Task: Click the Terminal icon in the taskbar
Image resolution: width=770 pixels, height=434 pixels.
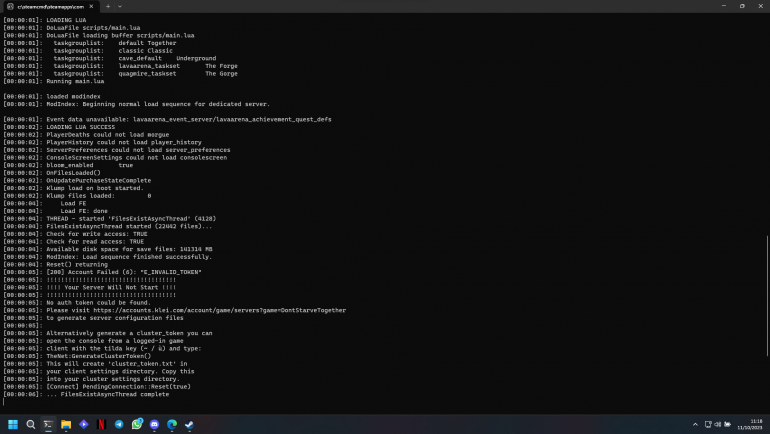Action: tap(48, 424)
